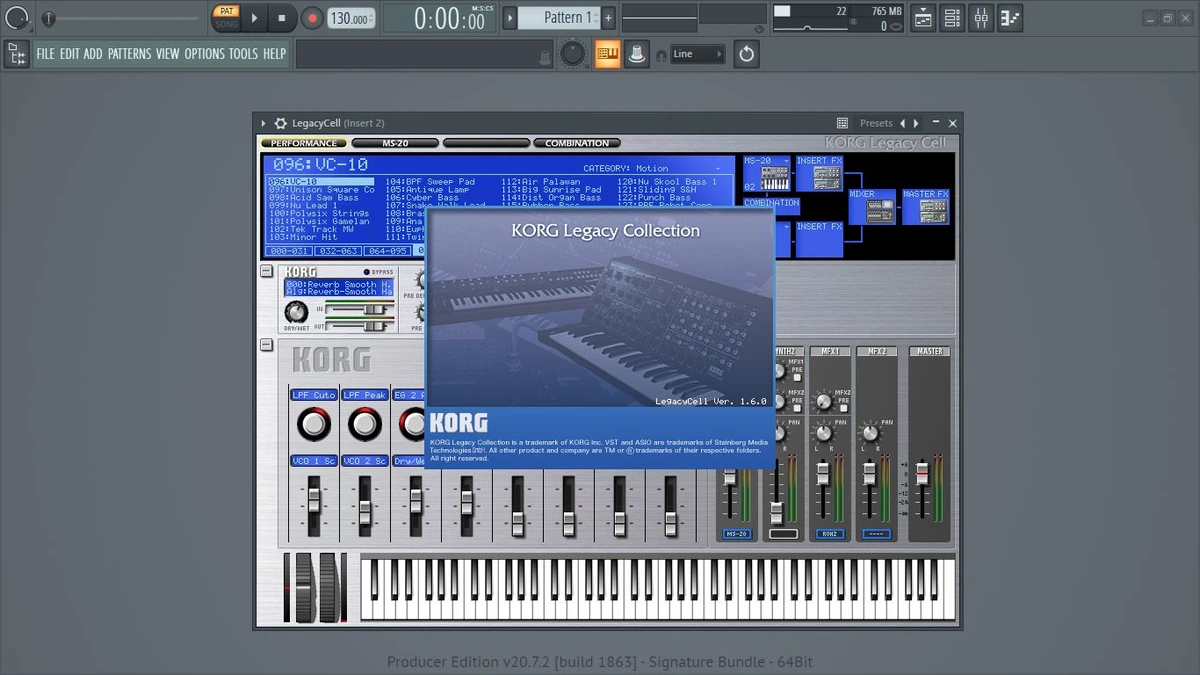Add a new pattern with plus button
The height and width of the screenshot is (675, 1200).
[x=607, y=17]
